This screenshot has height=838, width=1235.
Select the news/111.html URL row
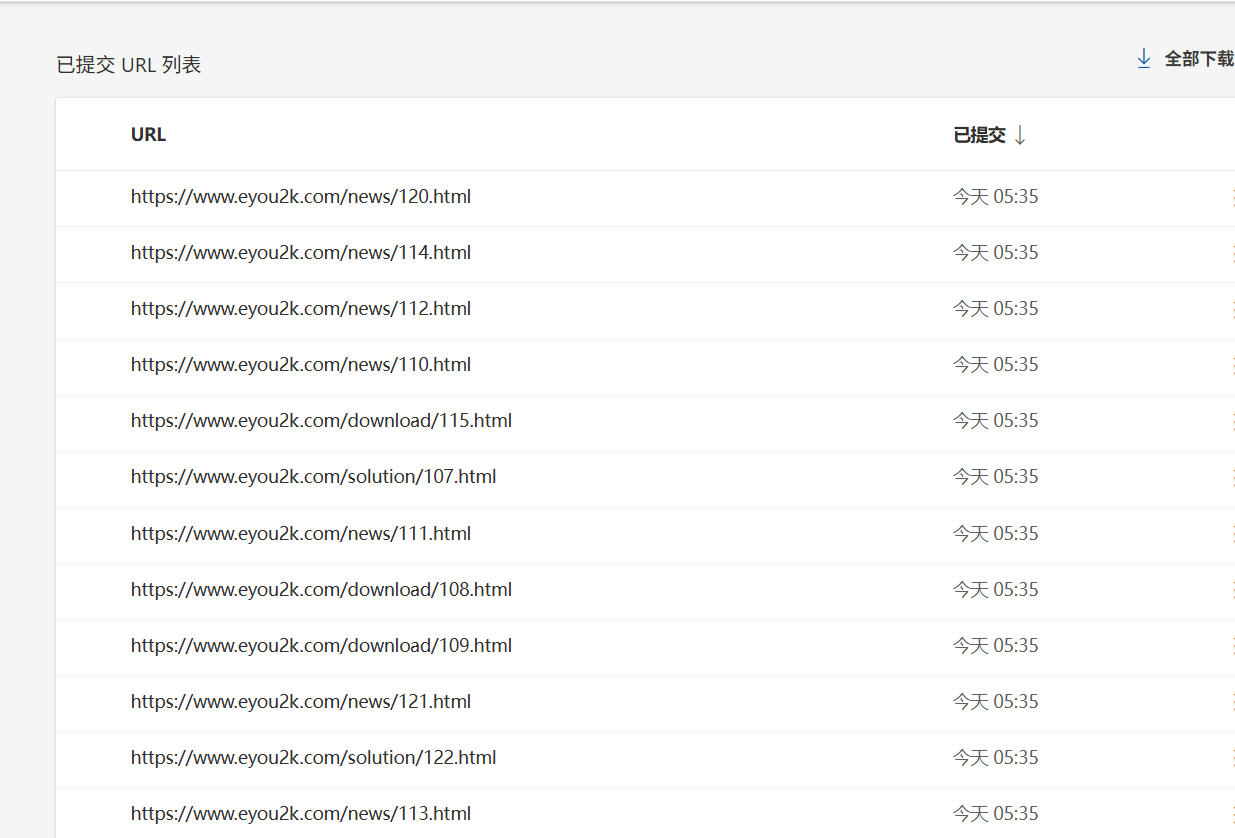click(645, 535)
